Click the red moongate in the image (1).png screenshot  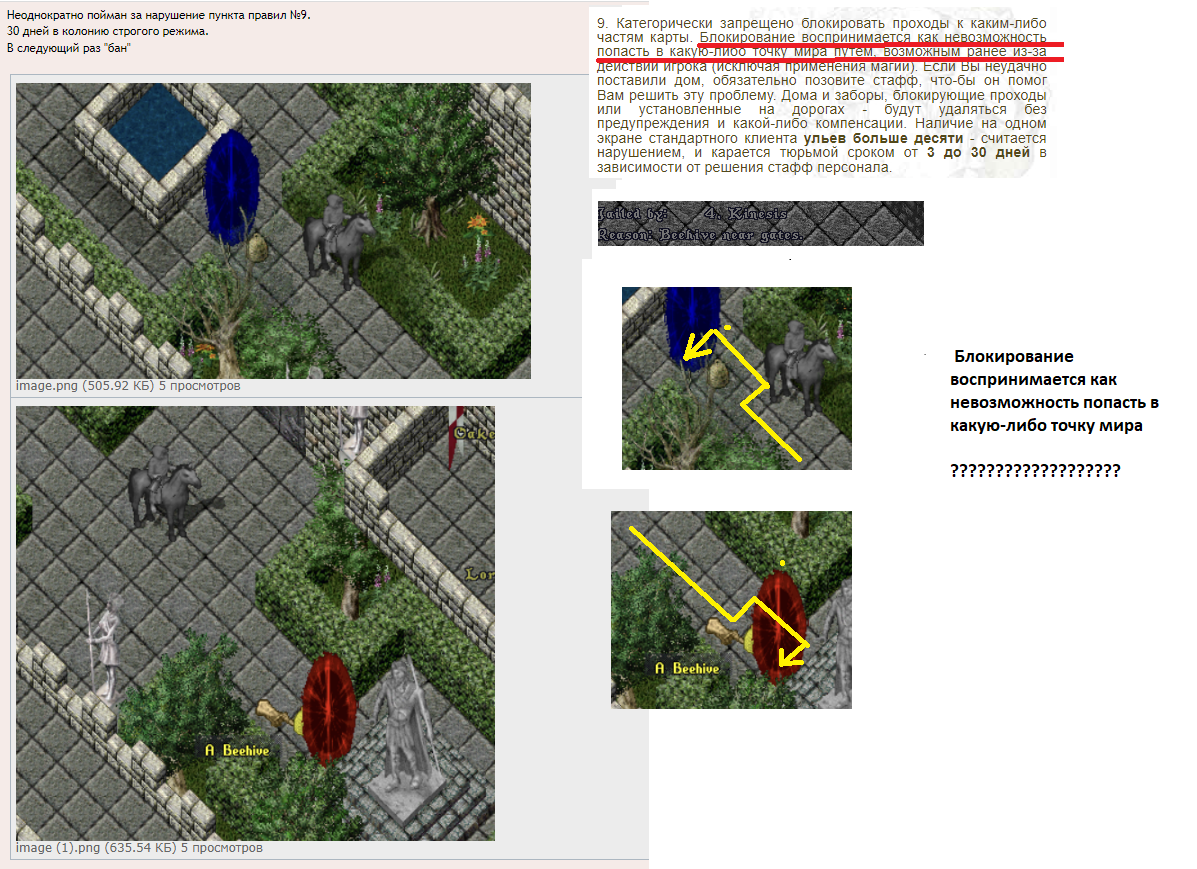tap(329, 708)
